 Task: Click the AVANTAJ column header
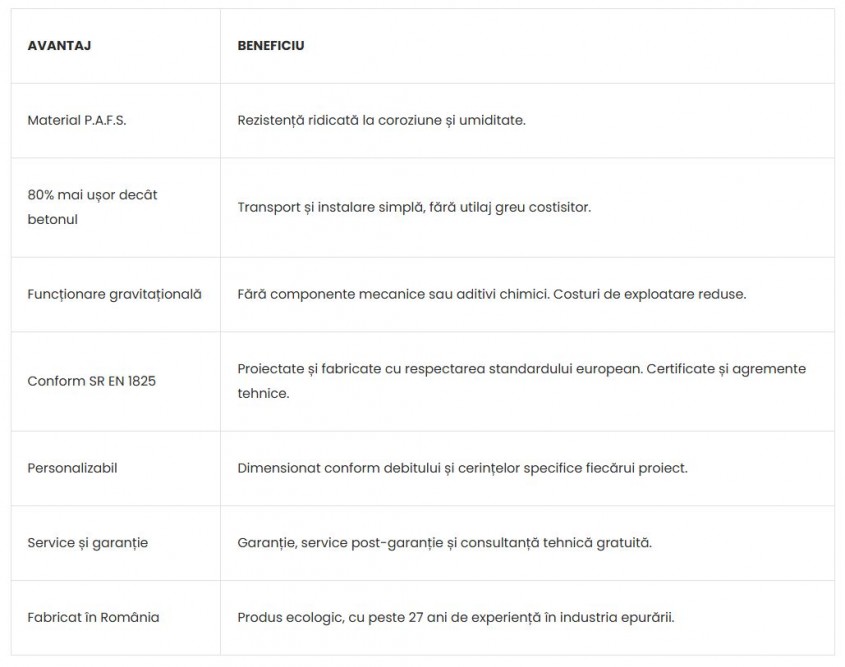click(59, 46)
